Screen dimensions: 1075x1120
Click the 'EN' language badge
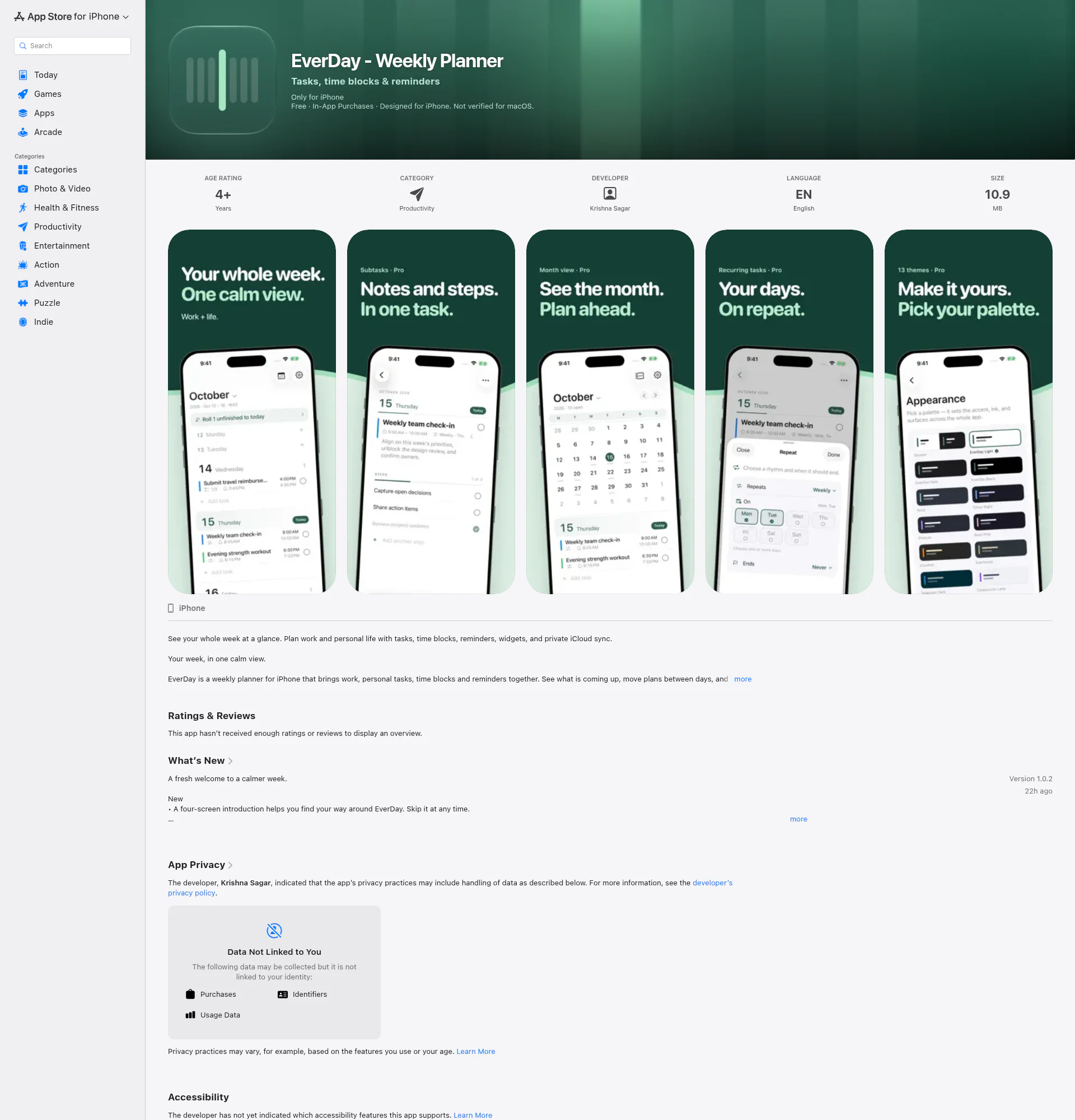click(803, 194)
